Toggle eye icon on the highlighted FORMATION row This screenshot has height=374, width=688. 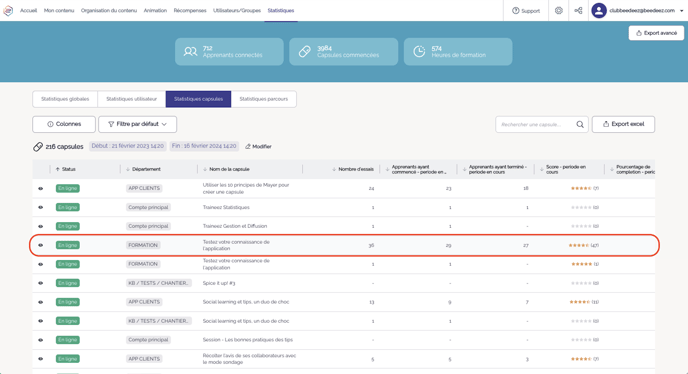pyautogui.click(x=40, y=245)
